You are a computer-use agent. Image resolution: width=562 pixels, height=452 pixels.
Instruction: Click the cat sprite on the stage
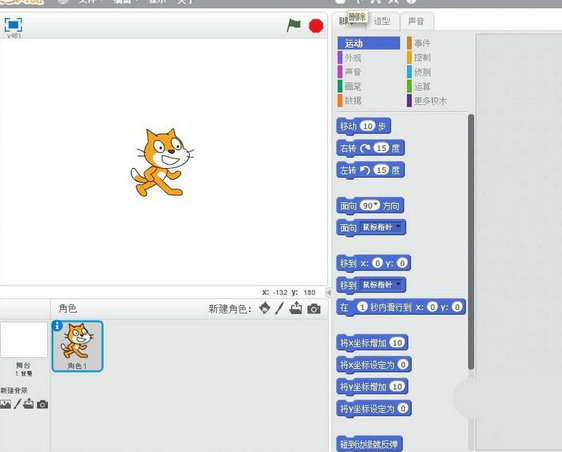coord(162,162)
